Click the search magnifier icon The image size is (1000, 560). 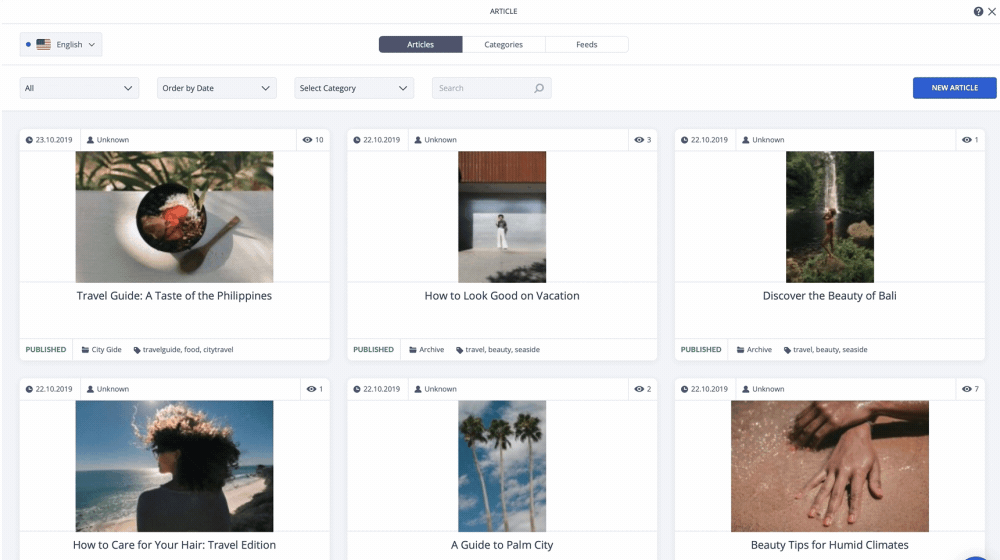[x=539, y=88]
